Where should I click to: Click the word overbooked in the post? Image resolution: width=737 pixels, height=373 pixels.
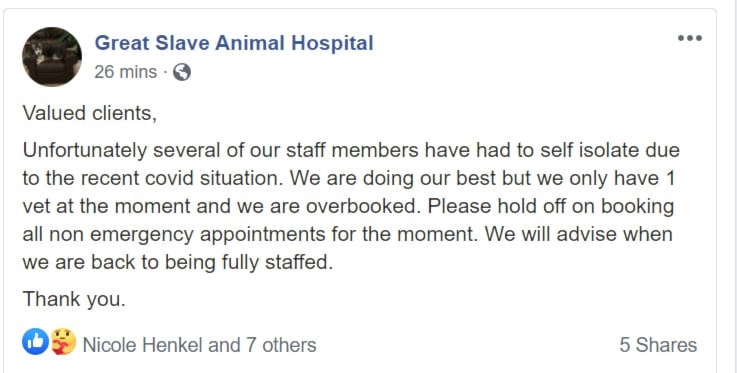[361, 206]
